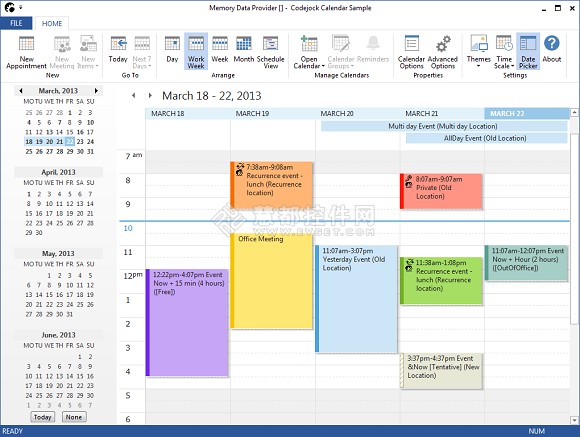Screen dimensions: 580x437
Task: Select the HOME ribbon tab
Action: coord(52,23)
